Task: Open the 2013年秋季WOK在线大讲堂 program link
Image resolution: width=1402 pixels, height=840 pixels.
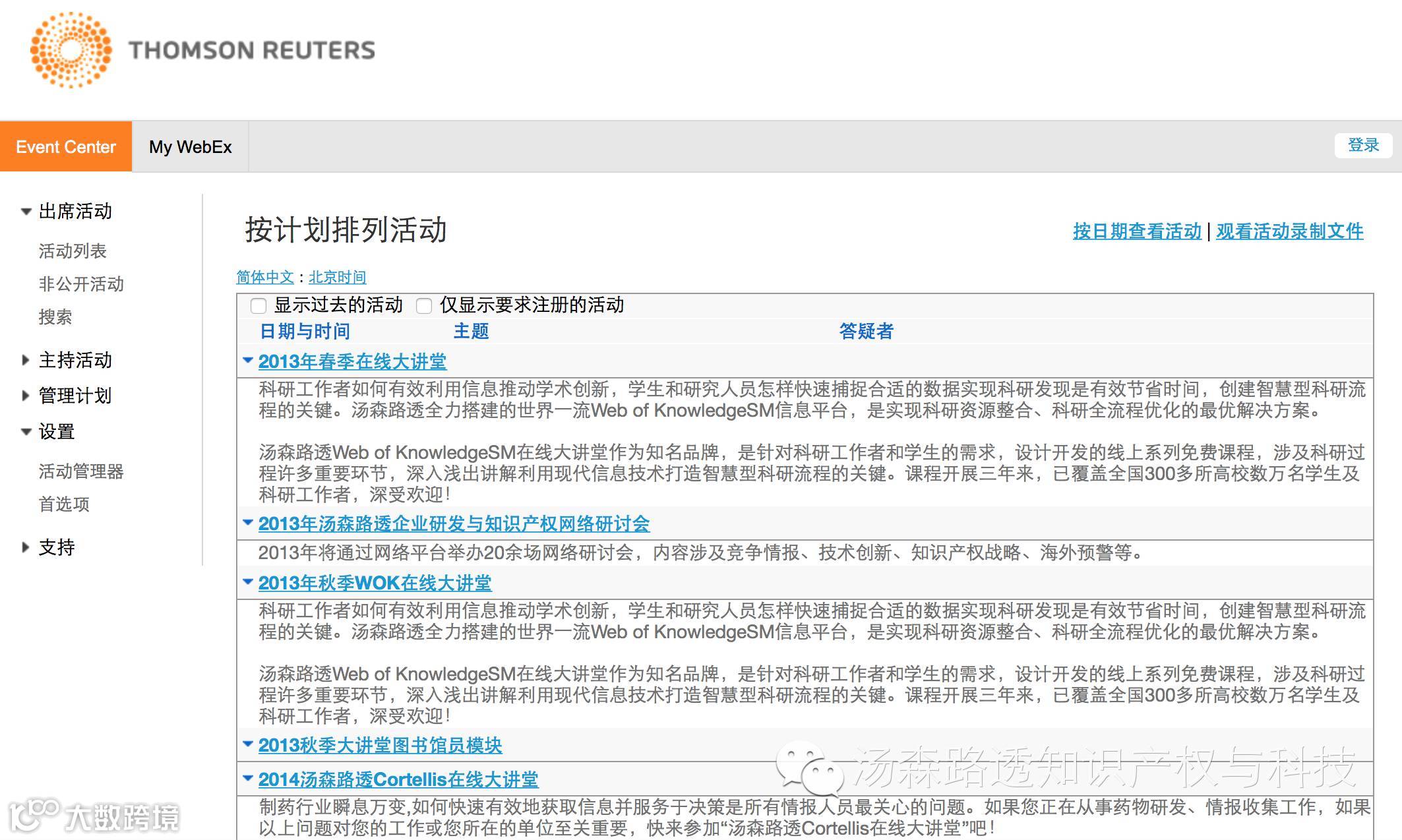Action: pos(375,583)
